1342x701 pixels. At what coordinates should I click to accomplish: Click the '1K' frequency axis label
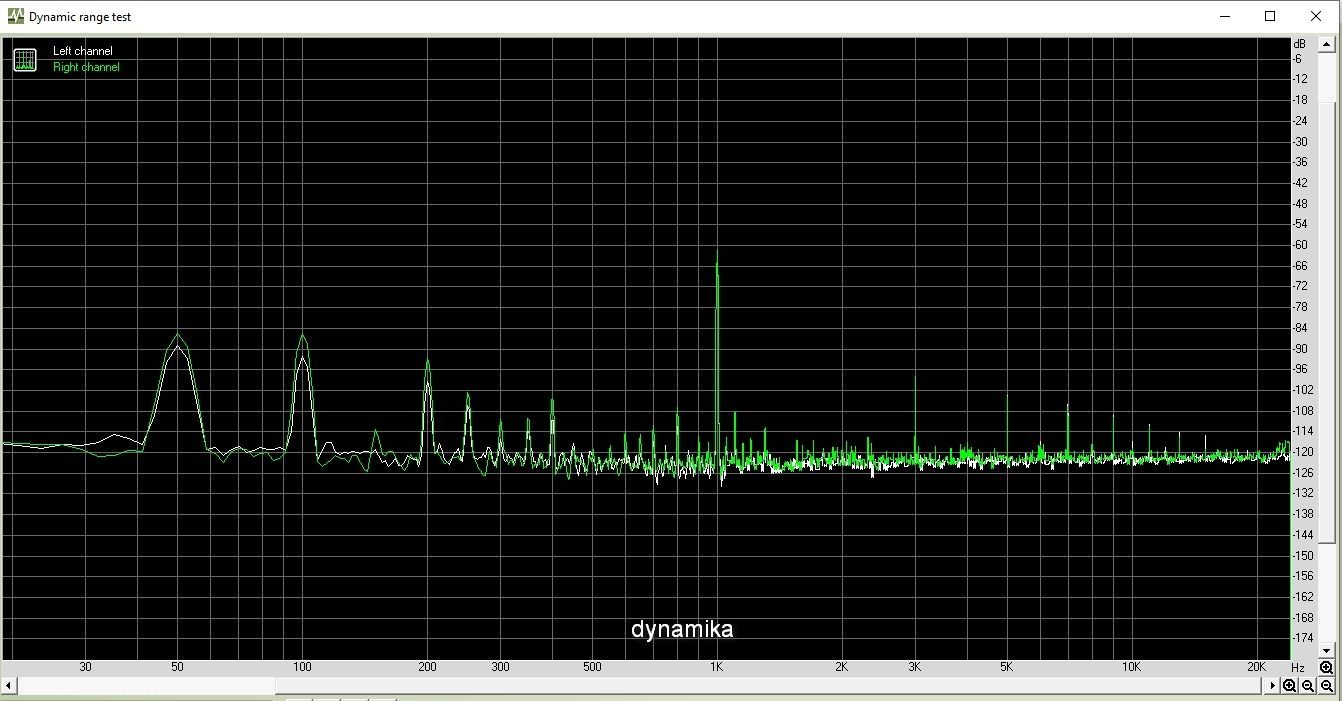716,667
